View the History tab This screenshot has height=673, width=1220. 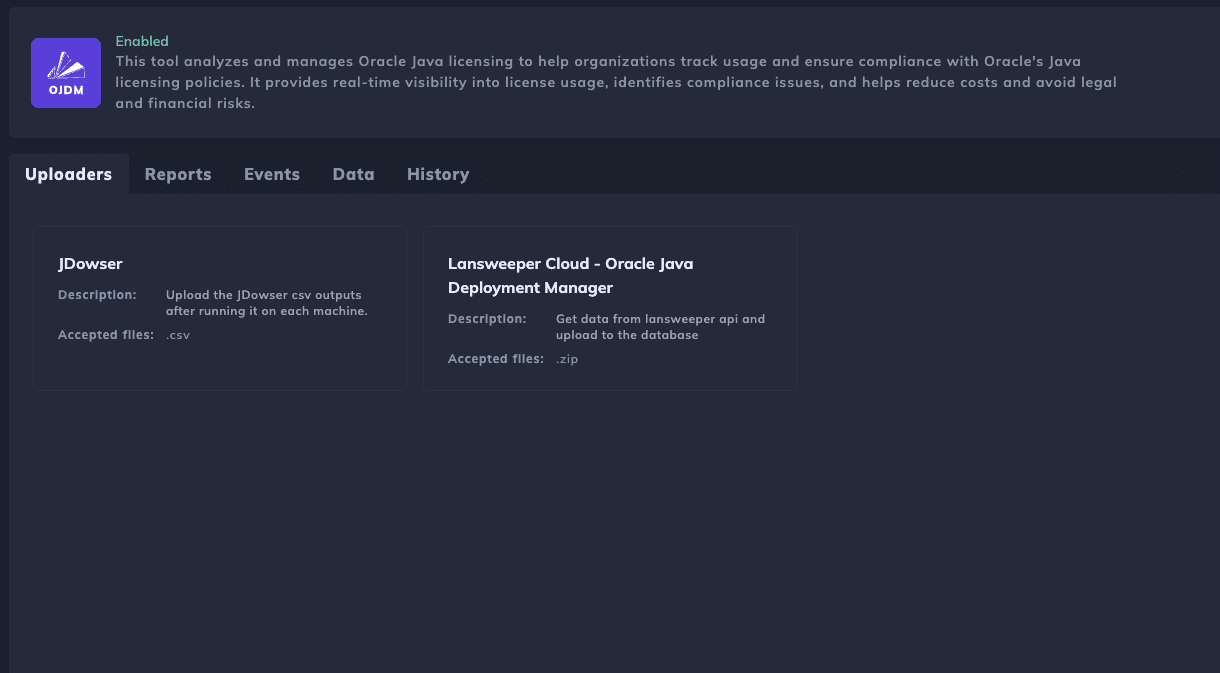[438, 174]
